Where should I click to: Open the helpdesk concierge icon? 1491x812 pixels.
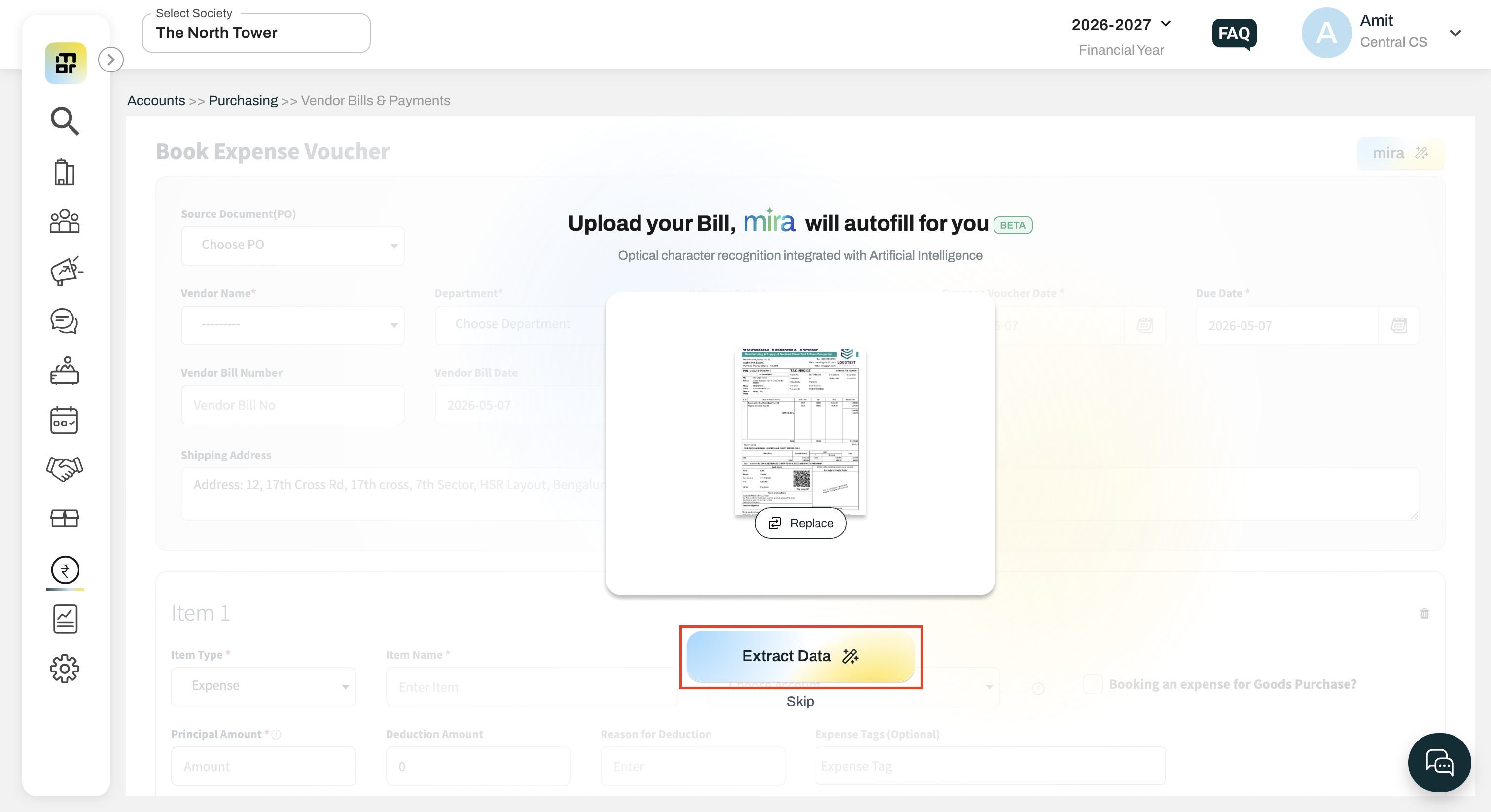65,370
